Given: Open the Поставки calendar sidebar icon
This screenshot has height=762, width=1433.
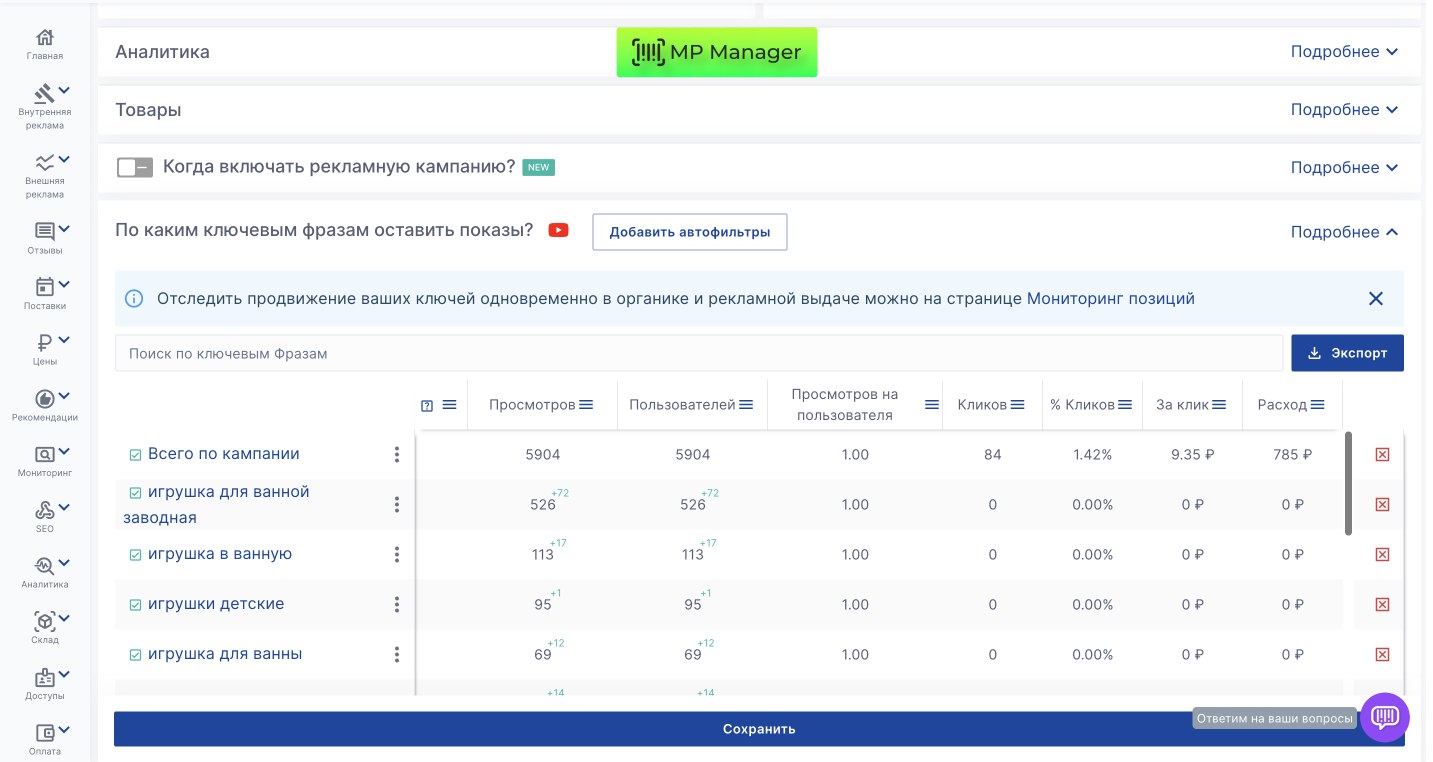Looking at the screenshot, I should pyautogui.click(x=45, y=288).
